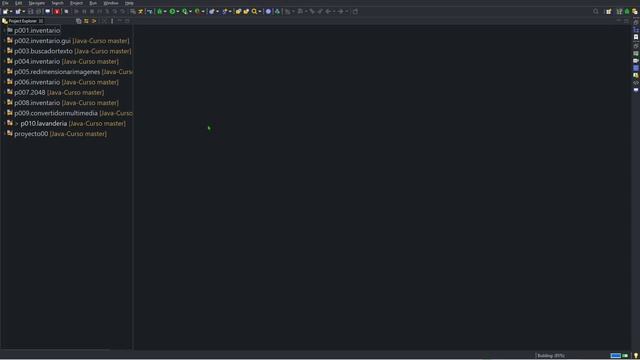Switch to the Debug perspective icon
Viewport: 640px width, 360px height.
(627, 11)
